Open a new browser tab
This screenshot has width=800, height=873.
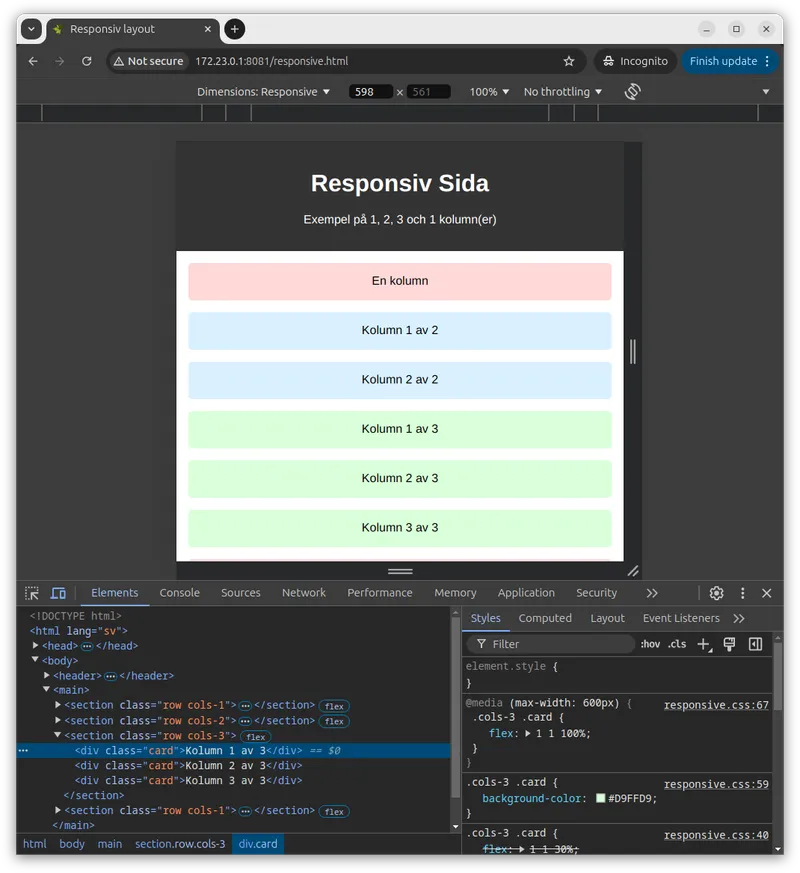tap(234, 29)
